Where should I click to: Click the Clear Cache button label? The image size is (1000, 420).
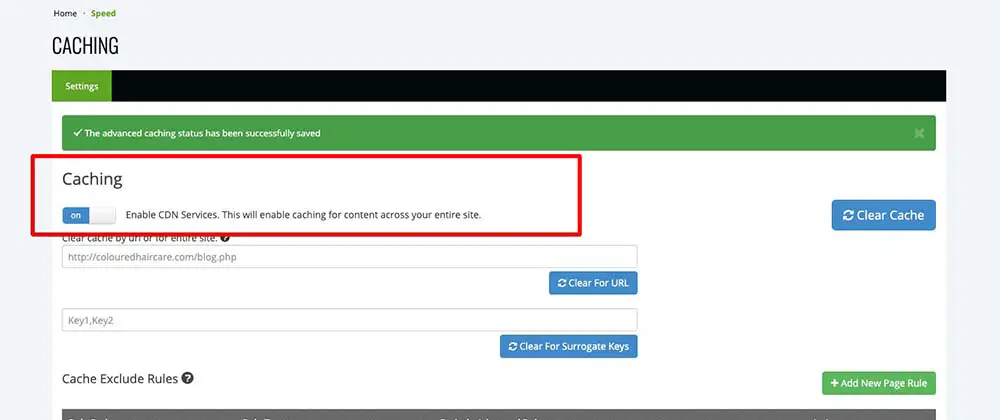890,215
